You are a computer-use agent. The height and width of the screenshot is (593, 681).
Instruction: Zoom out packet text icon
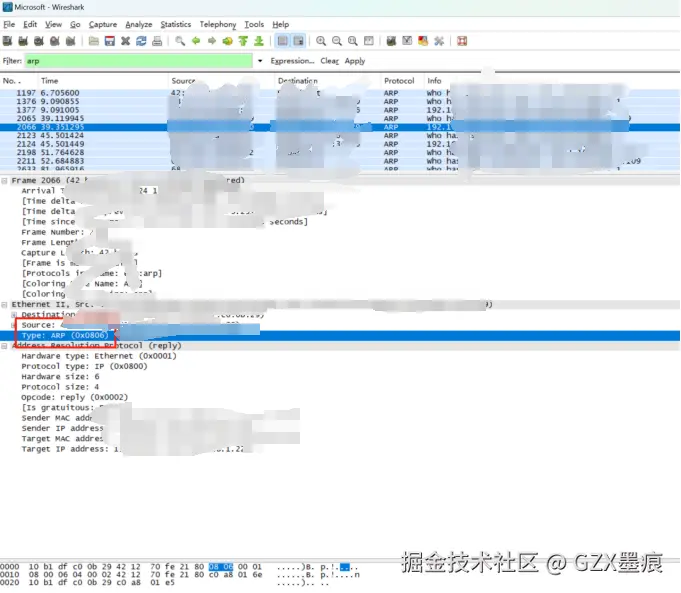(x=337, y=41)
